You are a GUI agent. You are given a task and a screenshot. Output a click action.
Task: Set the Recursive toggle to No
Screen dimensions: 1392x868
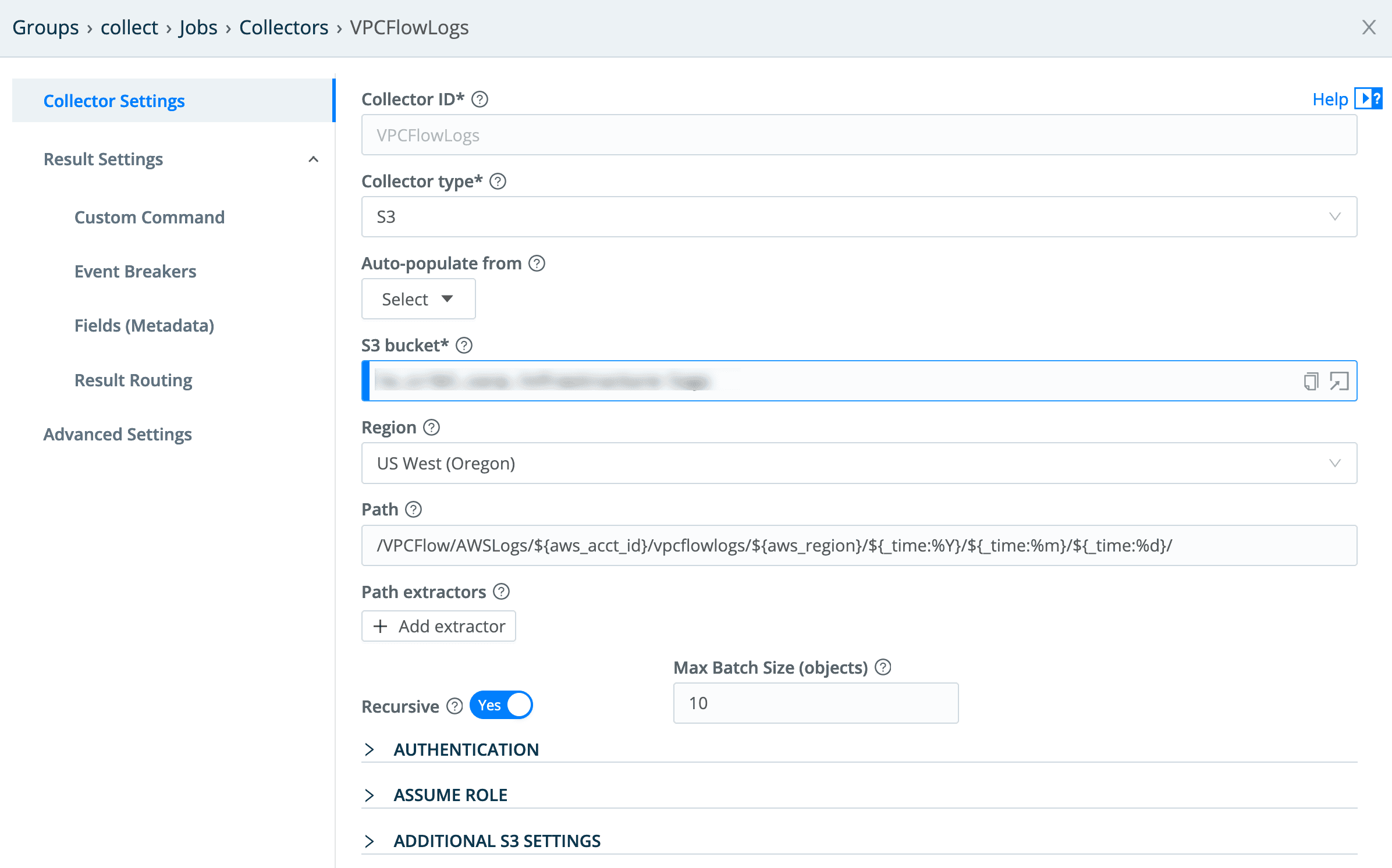click(500, 705)
